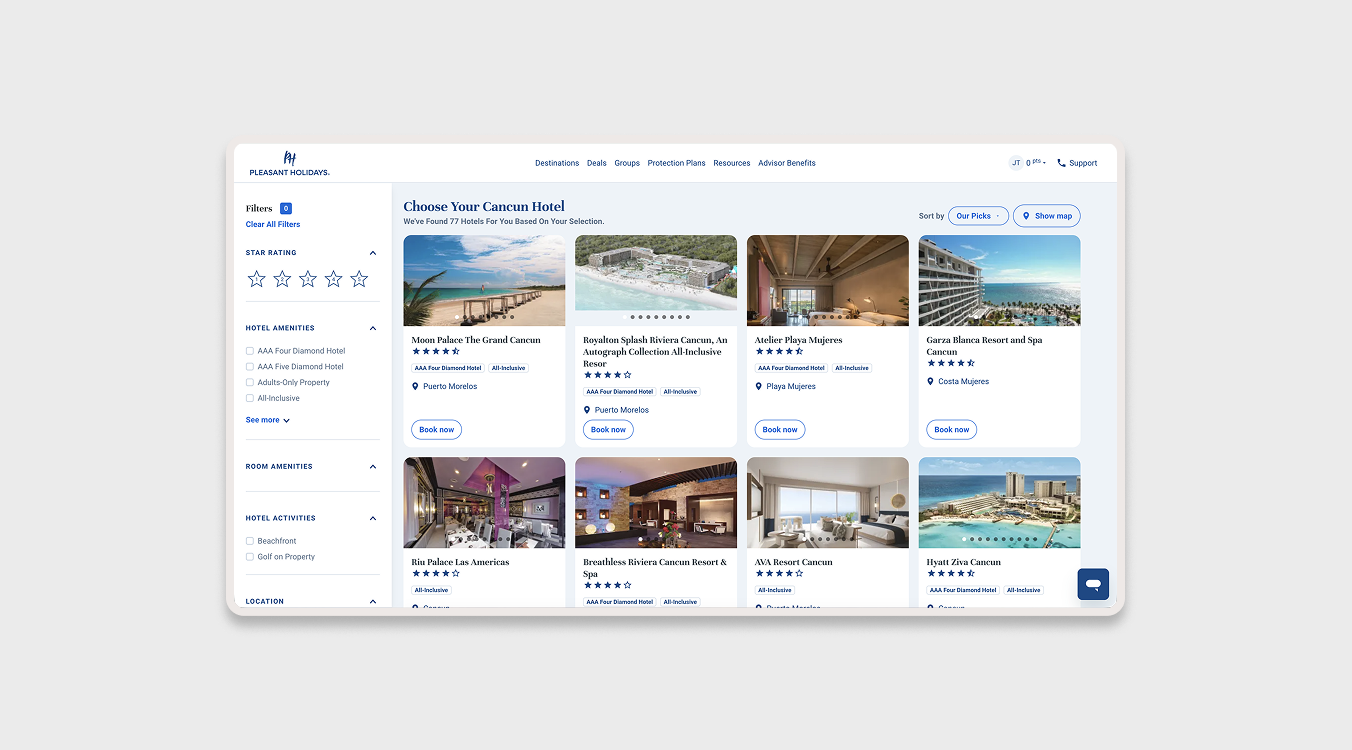
Task: Click the Riu Palace Las Americas title
Action: (460, 562)
